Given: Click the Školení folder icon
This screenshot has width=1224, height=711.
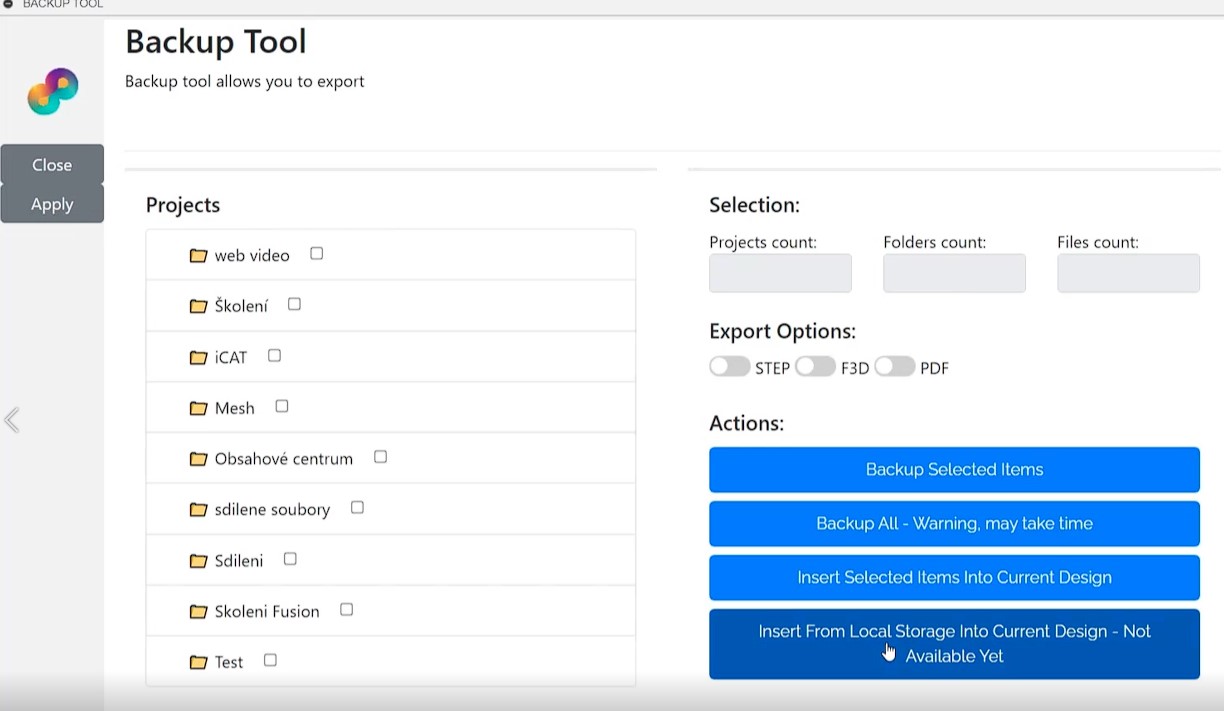Looking at the screenshot, I should pos(198,306).
